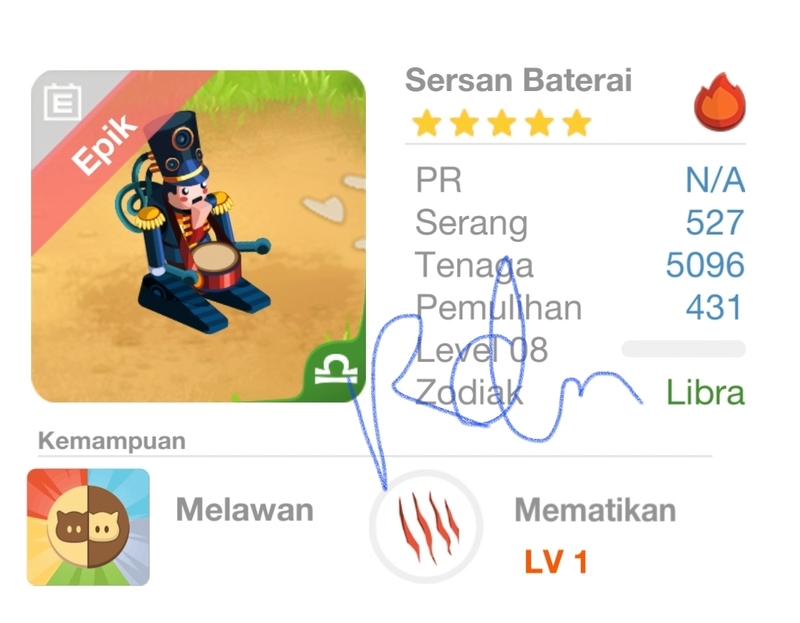Open the Kemampuan section header
The height and width of the screenshot is (623, 800).
click(112, 441)
